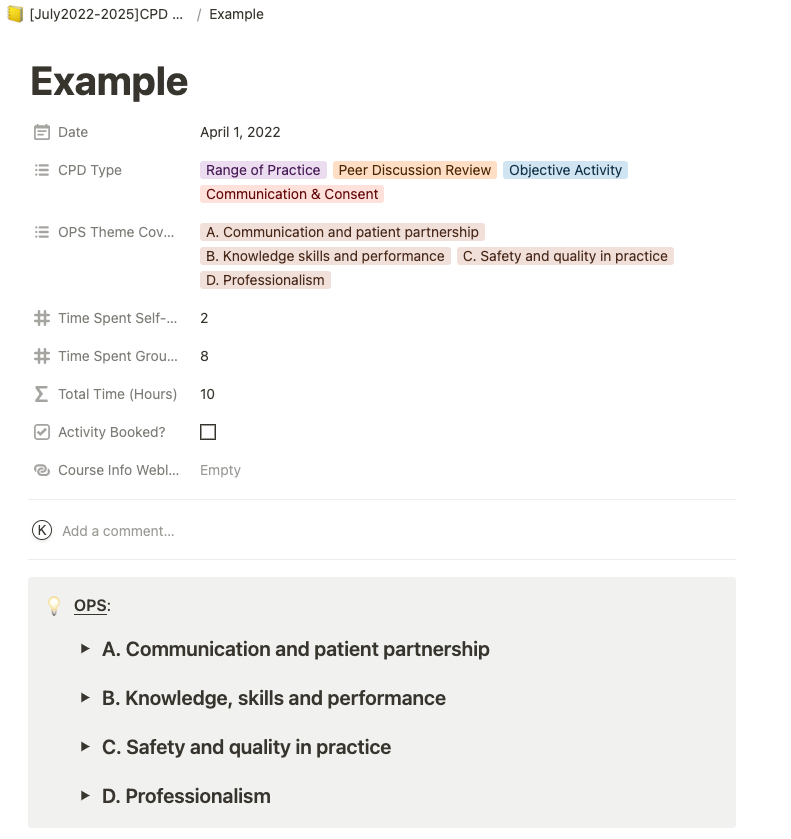Image resolution: width=791 pixels, height=839 pixels.
Task: Click the list icon beside CPD Type
Action: tap(42, 170)
